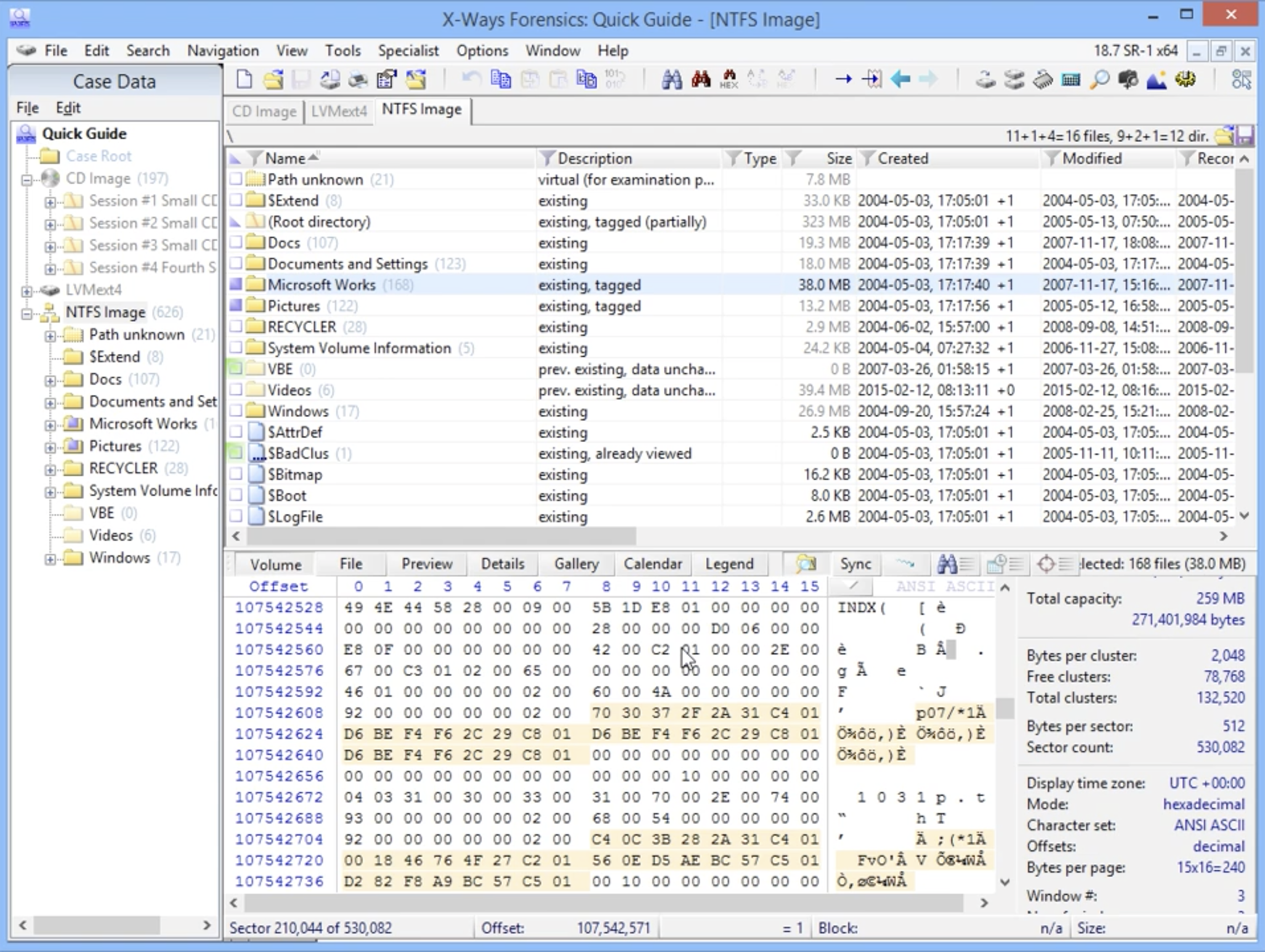Click the blue Back navigation arrow
1265x952 pixels.
900,79
